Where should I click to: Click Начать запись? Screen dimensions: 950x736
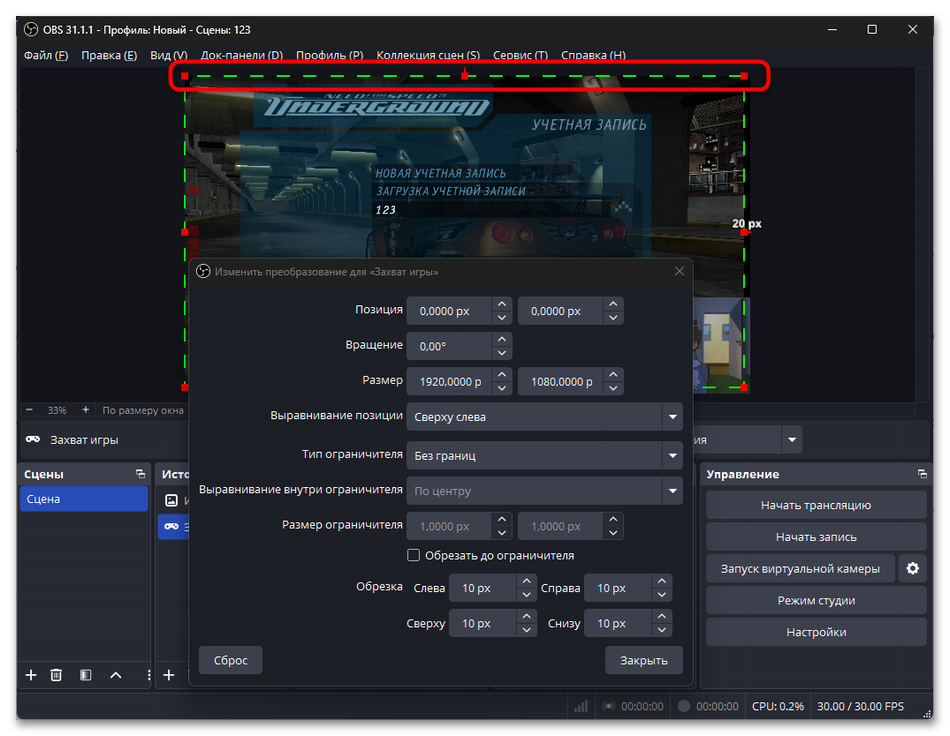point(815,537)
